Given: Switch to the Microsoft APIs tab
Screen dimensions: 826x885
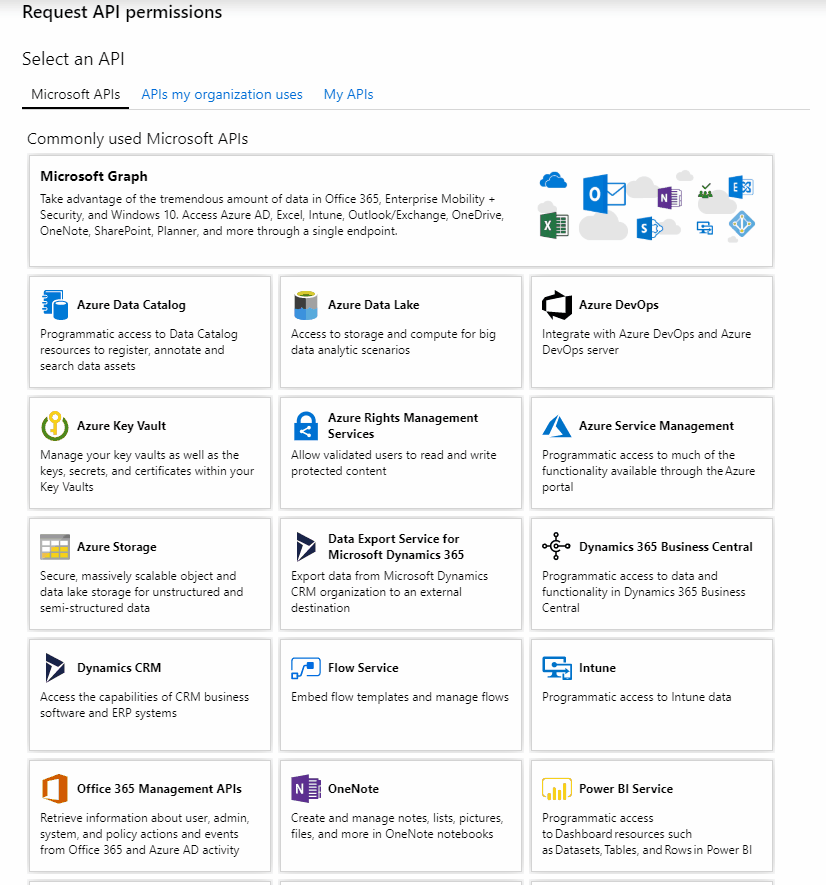Looking at the screenshot, I should point(76,94).
